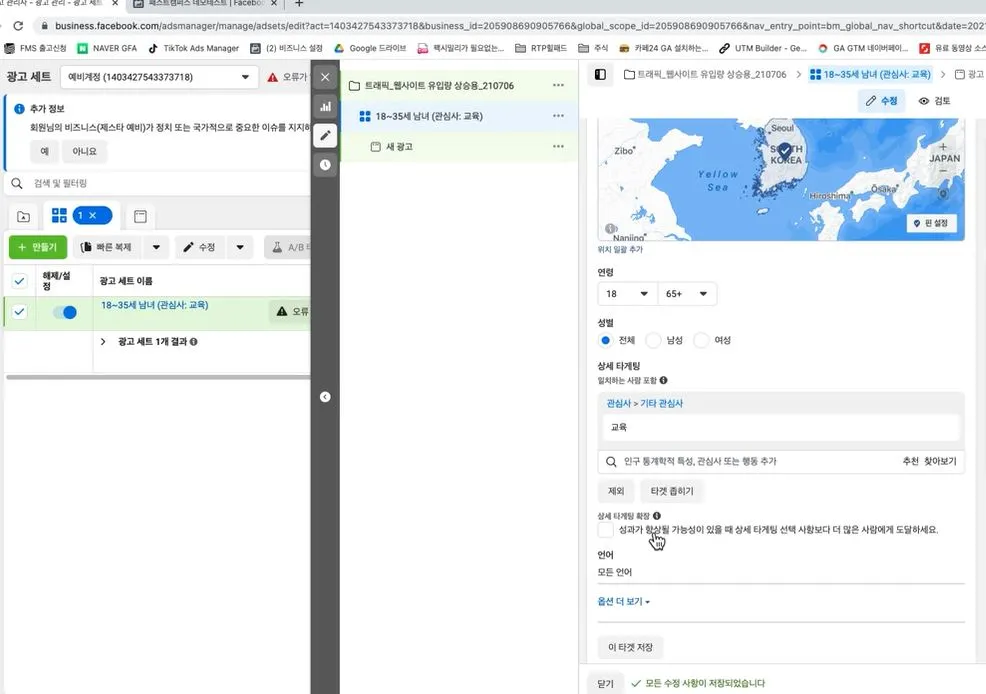Select the pencil edit icon in the dark sidebar

[324, 134]
